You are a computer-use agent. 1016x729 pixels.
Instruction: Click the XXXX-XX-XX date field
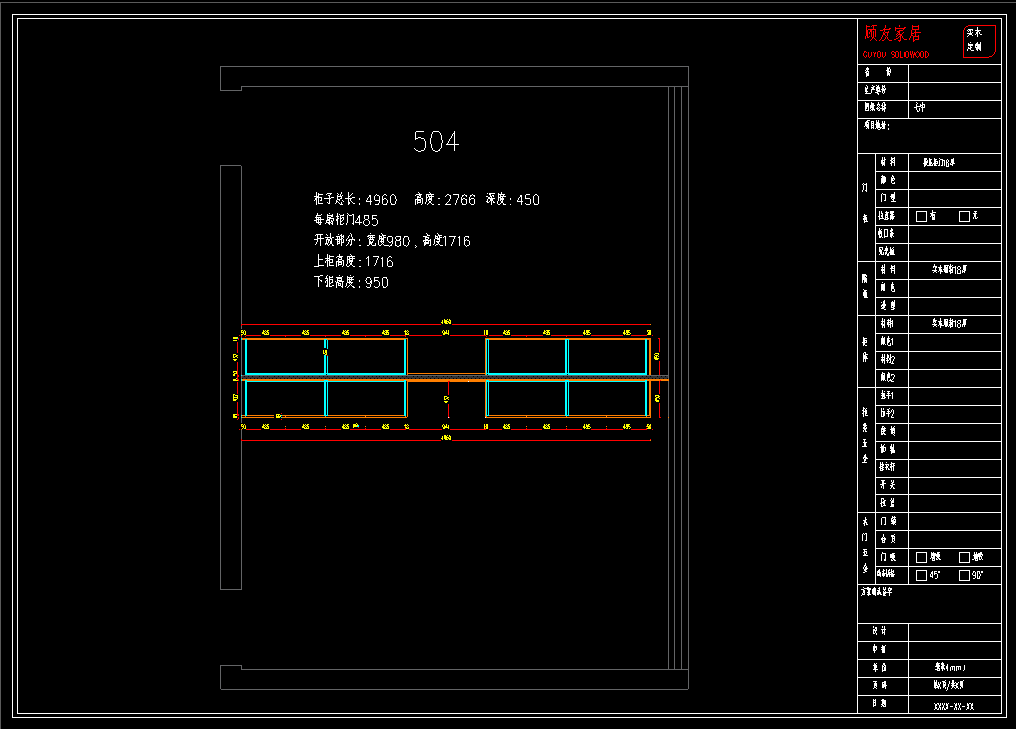tap(953, 706)
